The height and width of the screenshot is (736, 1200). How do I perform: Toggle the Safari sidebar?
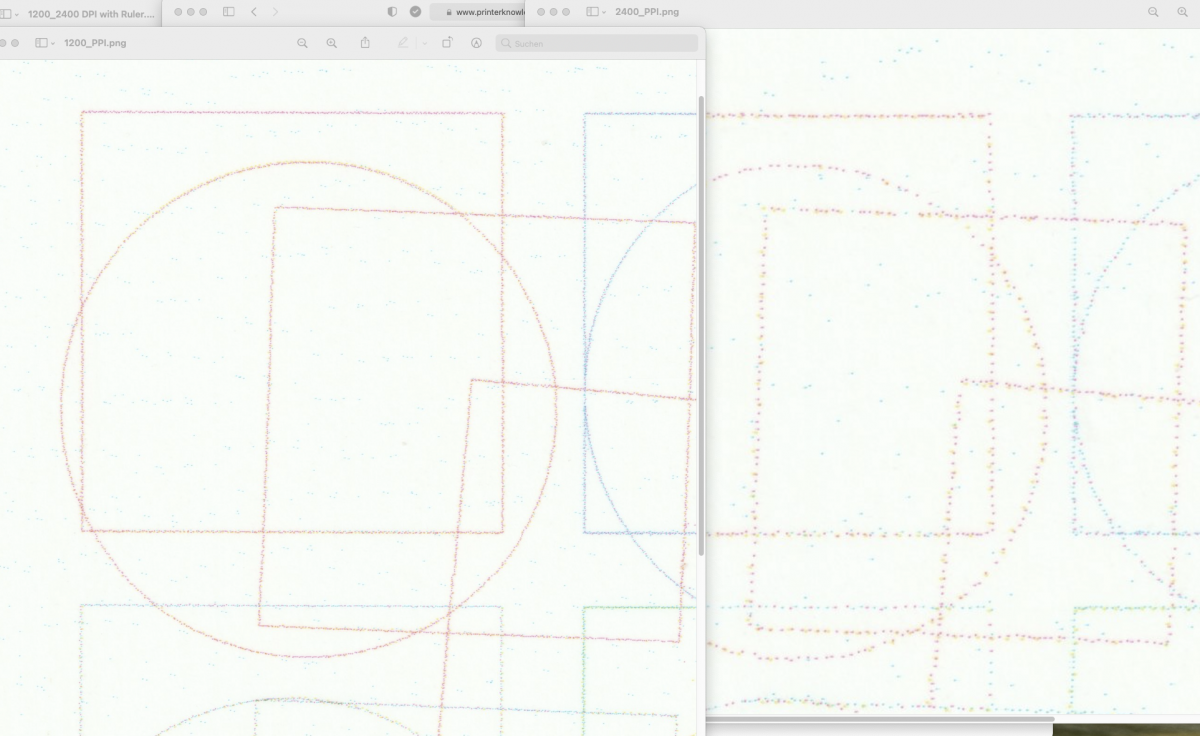pos(228,12)
